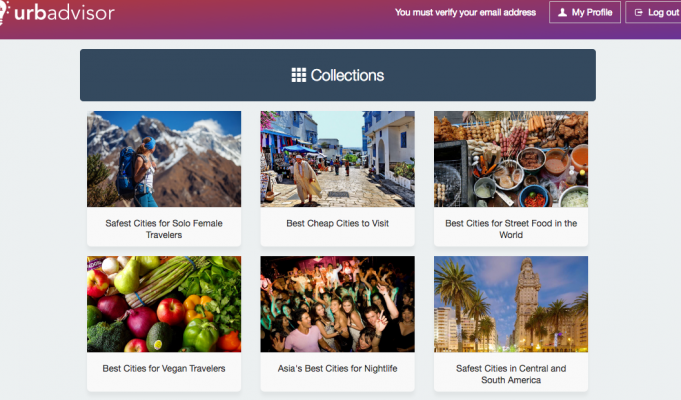Open the cheap cities street photo
681x400 pixels.
coord(337,159)
